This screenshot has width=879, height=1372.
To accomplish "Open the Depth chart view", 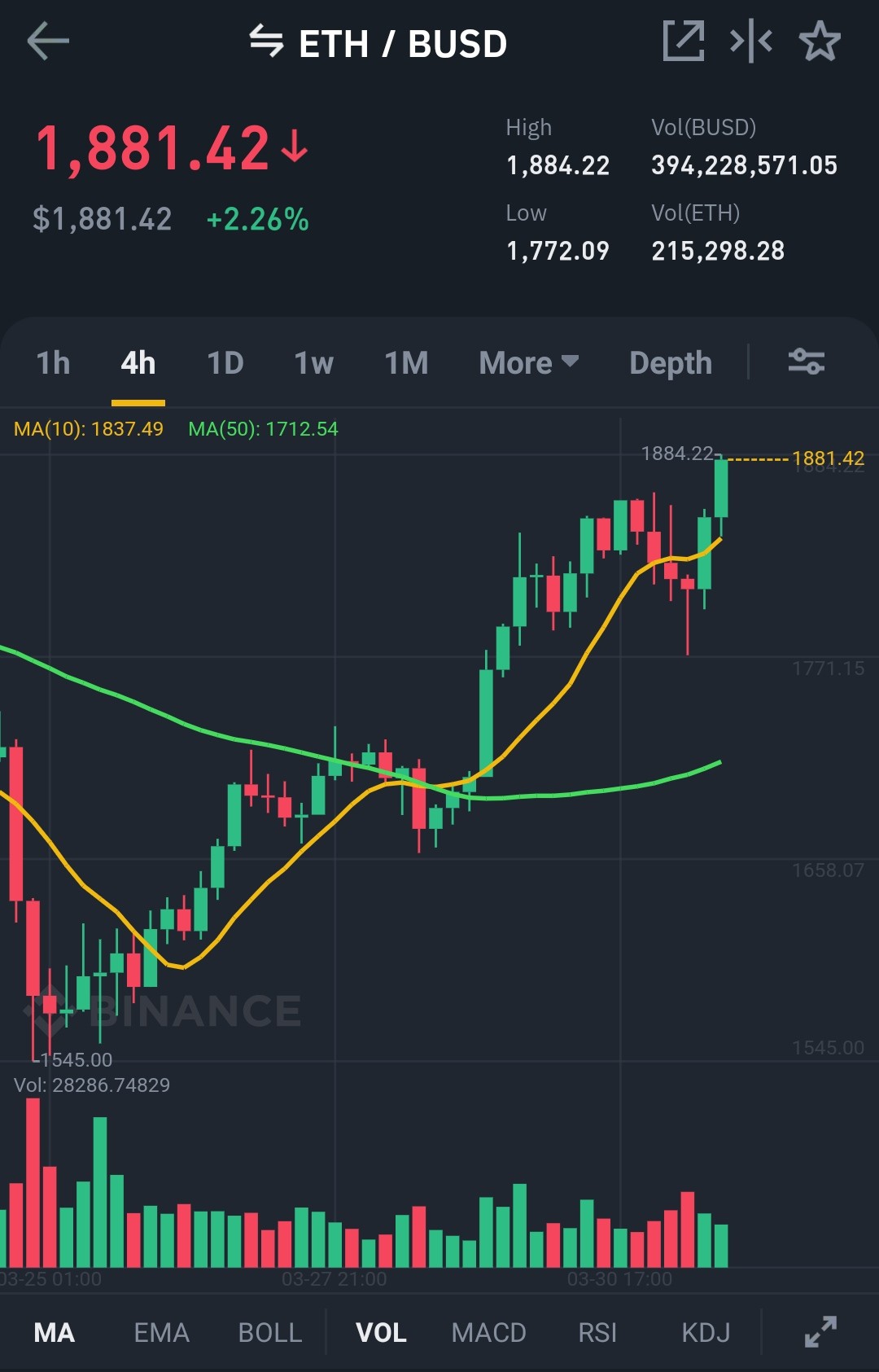I will click(x=671, y=363).
